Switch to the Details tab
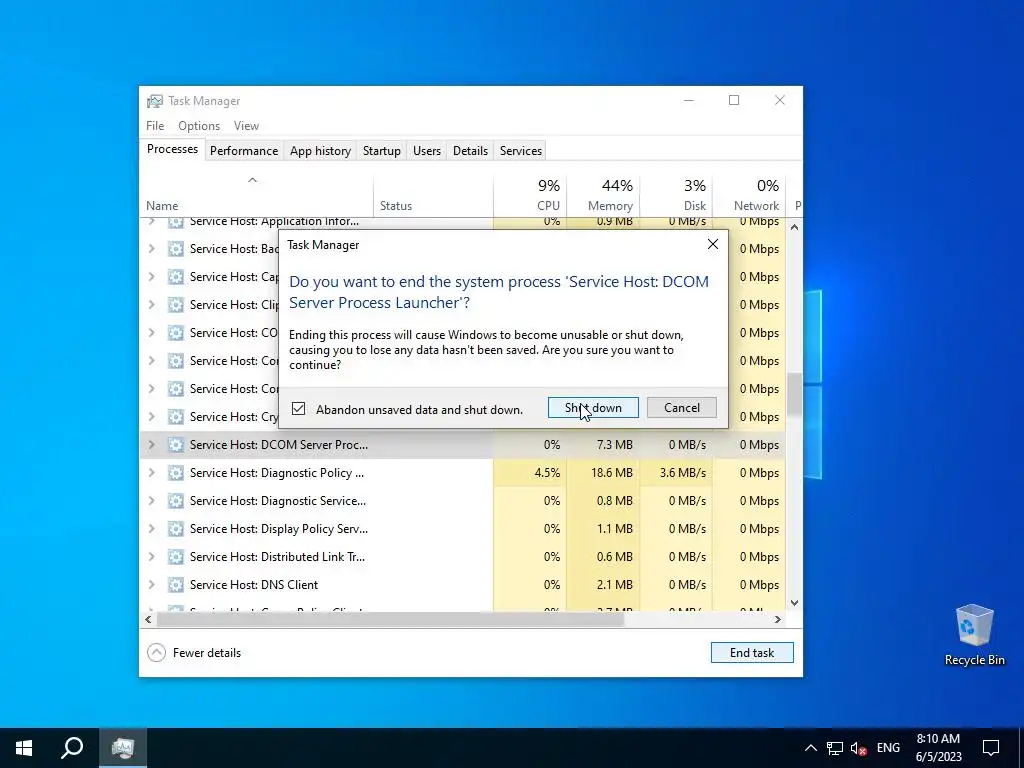1024x768 pixels. tap(470, 150)
